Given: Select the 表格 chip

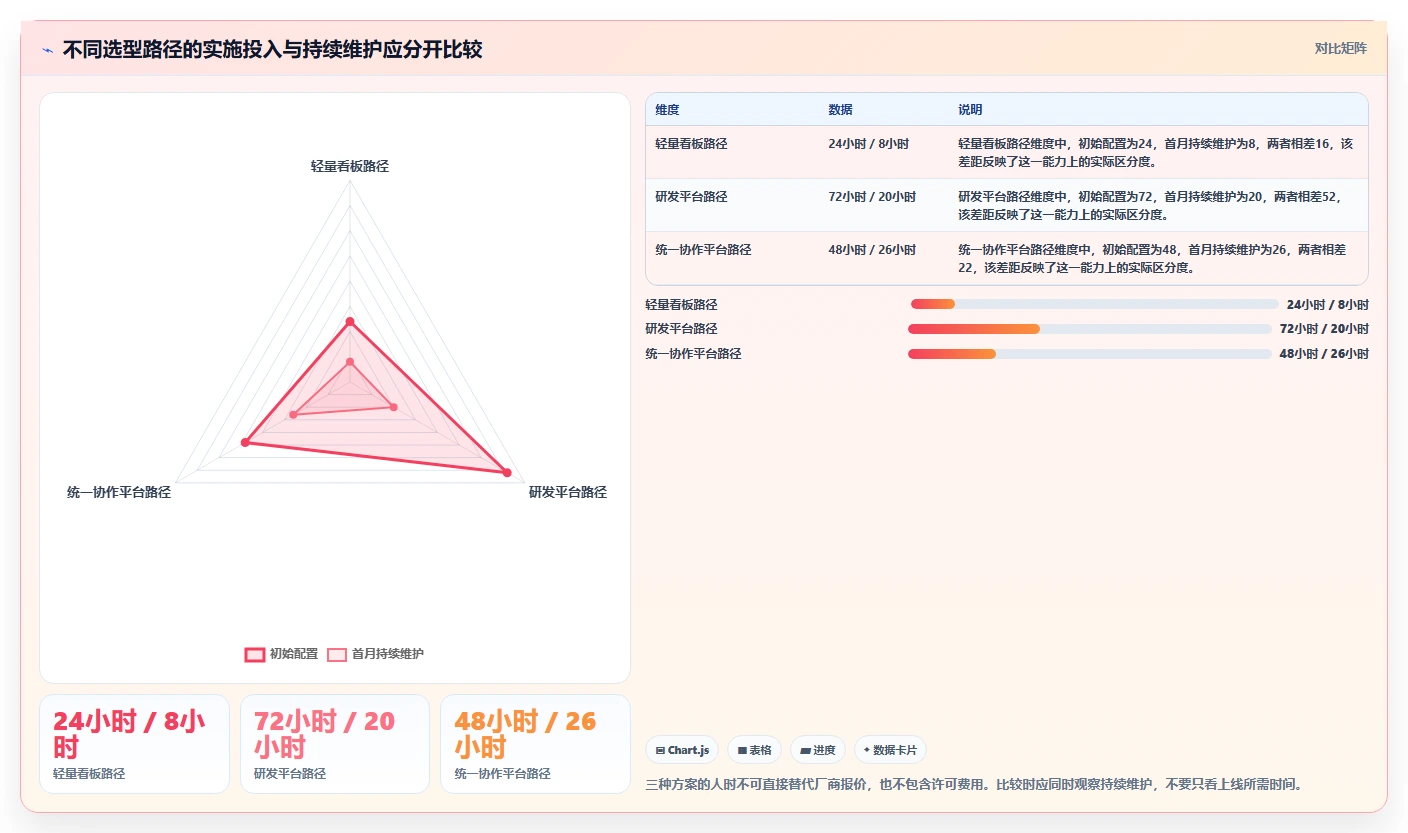Looking at the screenshot, I should click(x=754, y=750).
